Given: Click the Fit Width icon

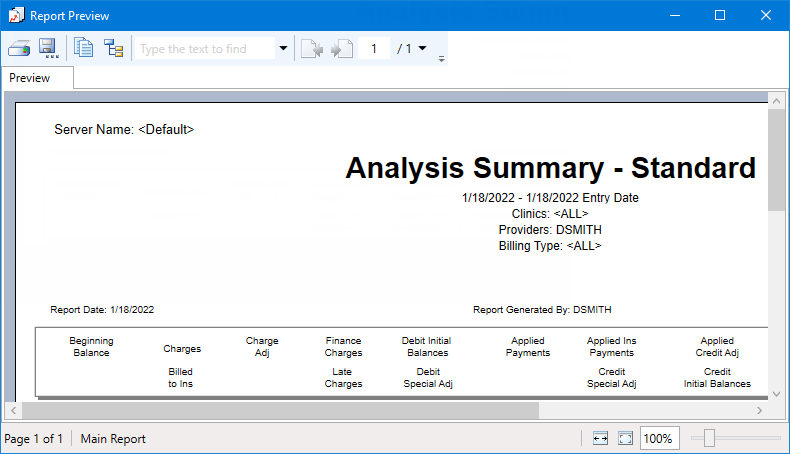Looking at the screenshot, I should (x=600, y=438).
